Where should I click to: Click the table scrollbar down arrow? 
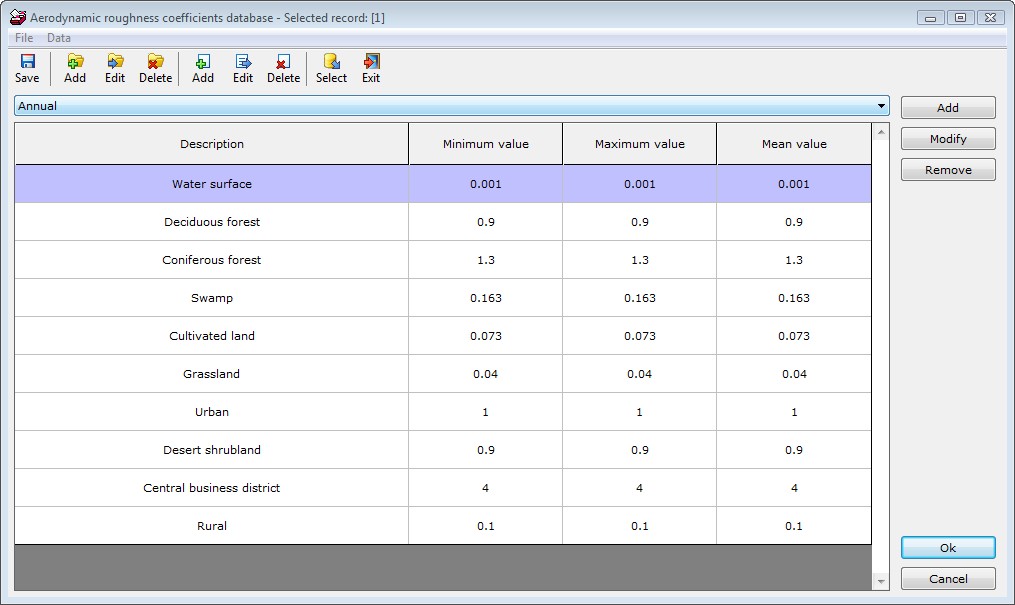(881, 581)
